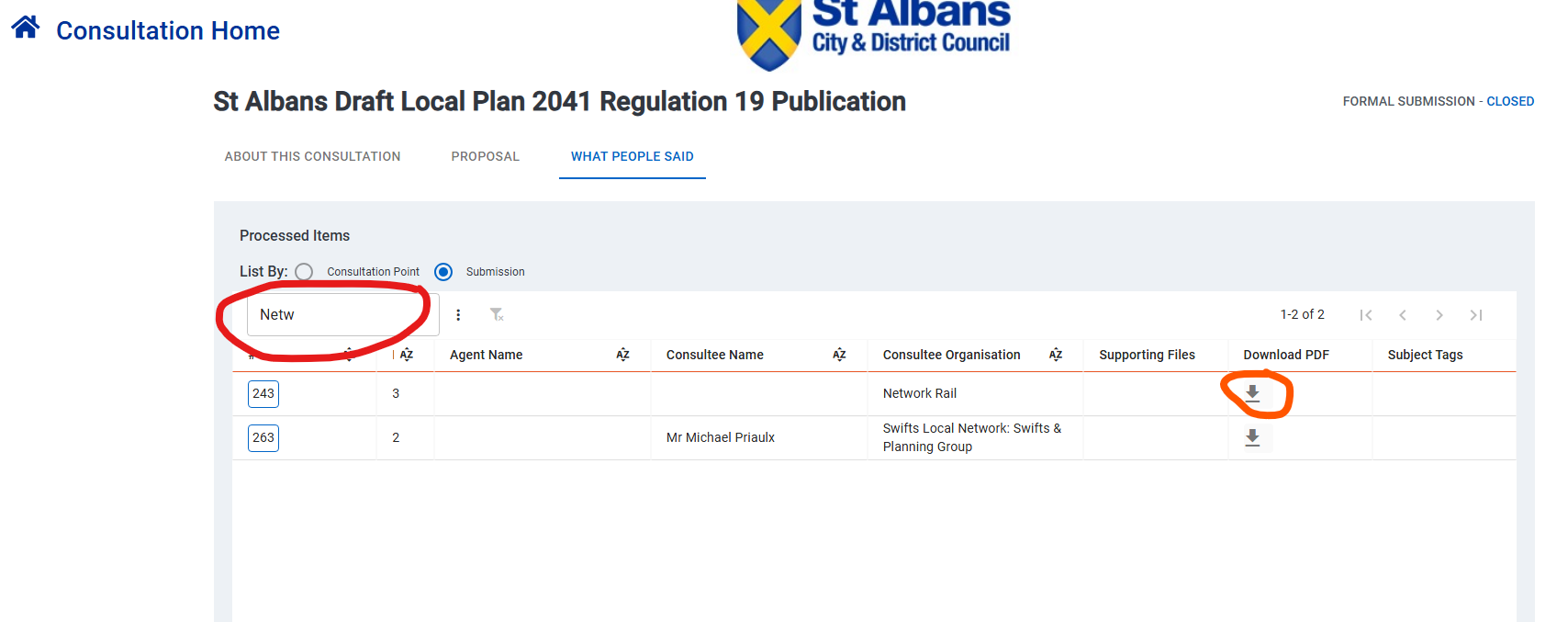Viewport: 1568px width, 622px height.
Task: Click the Subject Tags column header
Action: point(1425,355)
